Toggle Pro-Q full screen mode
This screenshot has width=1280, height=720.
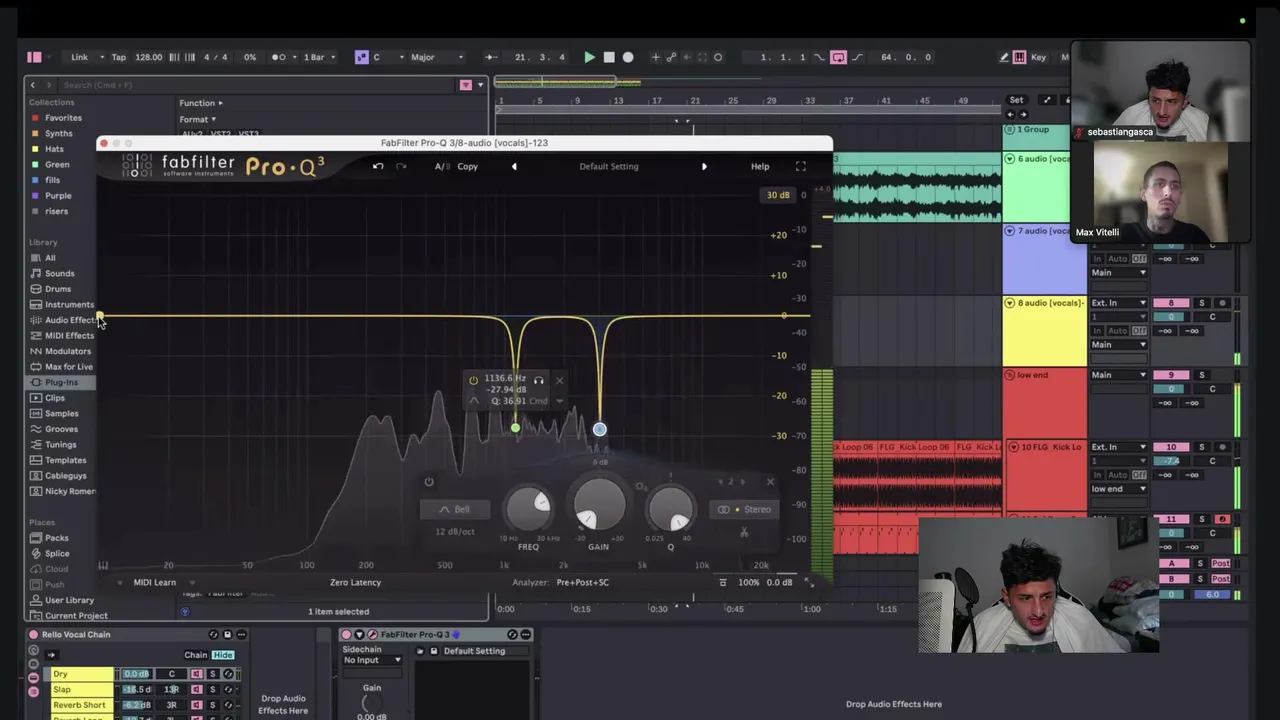[x=800, y=166]
